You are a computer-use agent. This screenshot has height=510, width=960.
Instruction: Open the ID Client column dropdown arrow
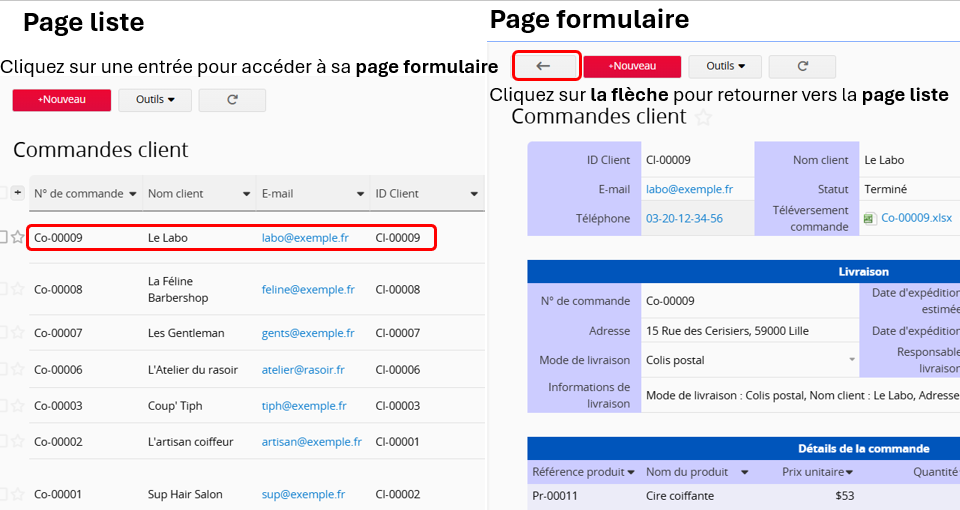coord(474,194)
